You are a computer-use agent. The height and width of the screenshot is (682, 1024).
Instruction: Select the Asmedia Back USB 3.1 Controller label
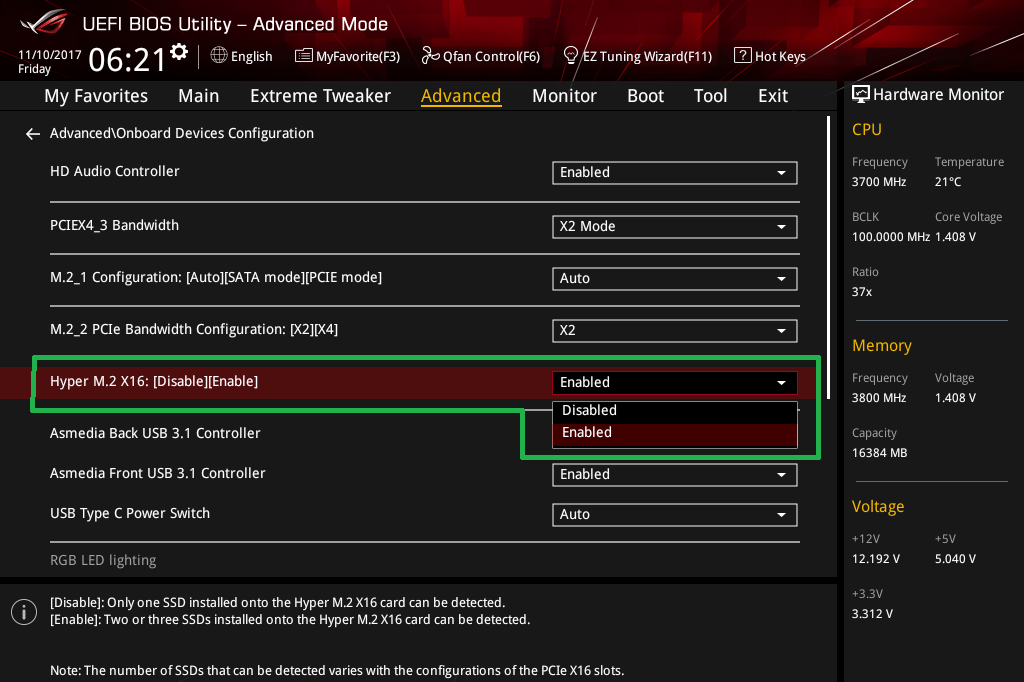[x=155, y=434]
